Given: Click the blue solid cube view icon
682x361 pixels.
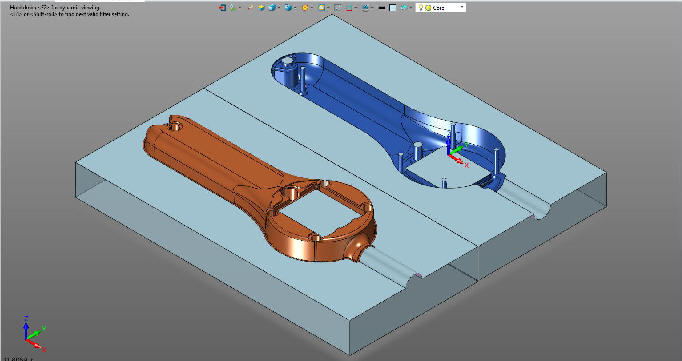Looking at the screenshot, I should pos(272,7).
